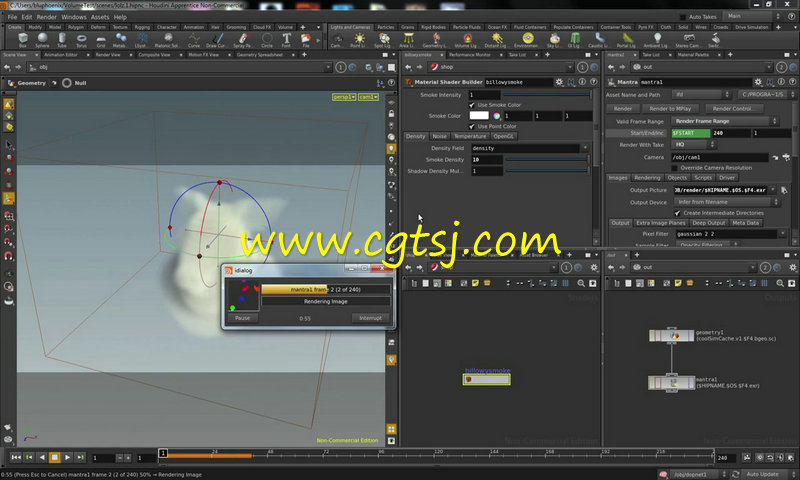Click Interrupt in idialog window
This screenshot has width=800, height=480.
(370, 318)
